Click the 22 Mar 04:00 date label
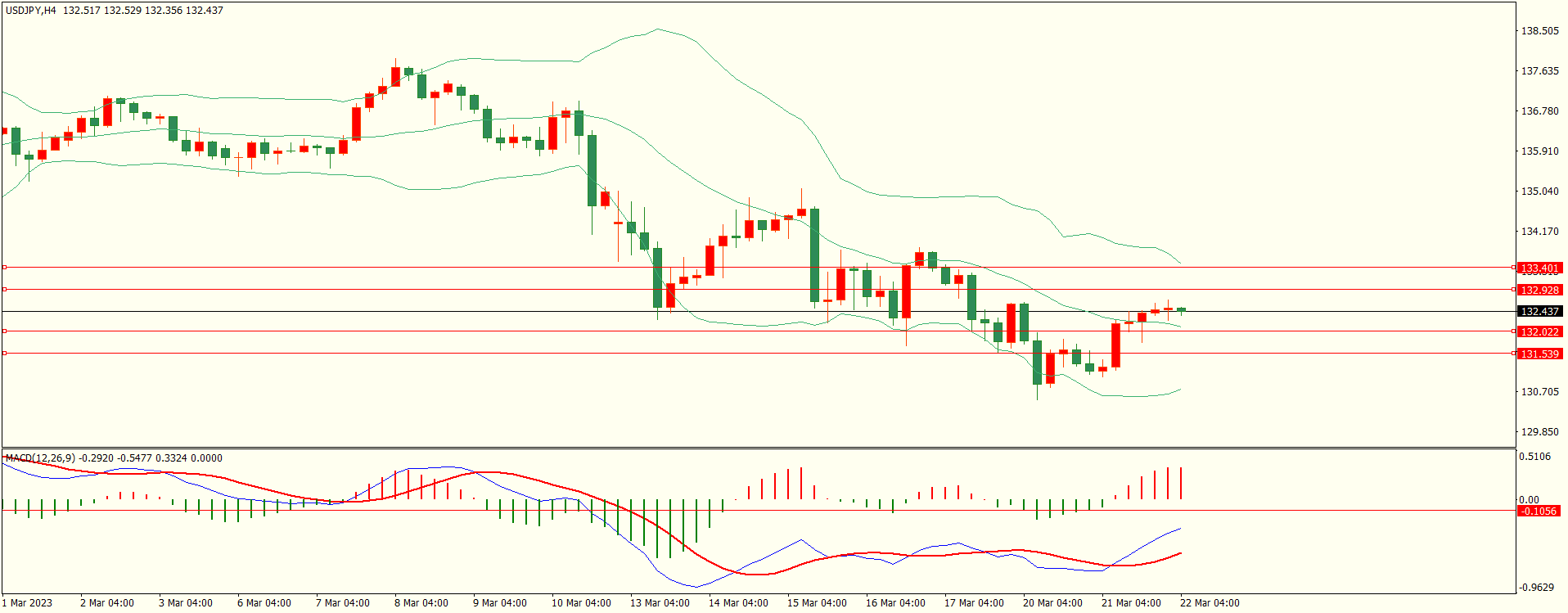The width and height of the screenshot is (1568, 613). coord(1210,603)
